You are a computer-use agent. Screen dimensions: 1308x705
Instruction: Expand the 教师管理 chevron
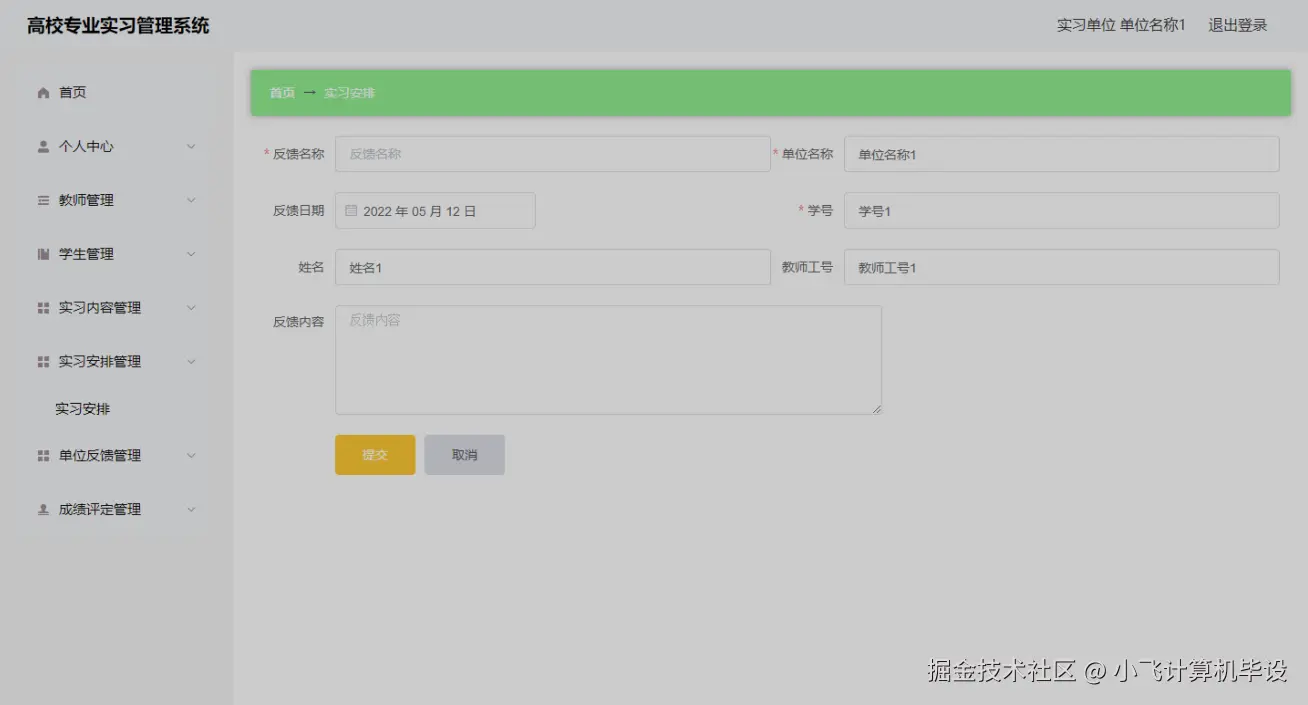point(191,201)
